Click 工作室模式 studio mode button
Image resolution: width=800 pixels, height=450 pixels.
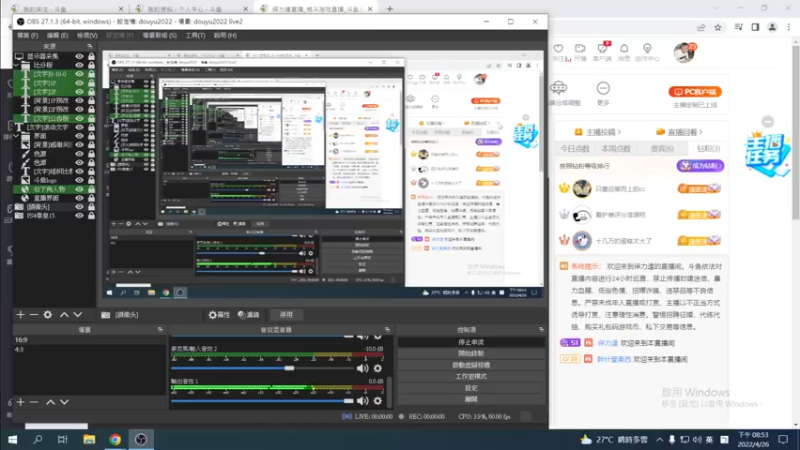470,377
